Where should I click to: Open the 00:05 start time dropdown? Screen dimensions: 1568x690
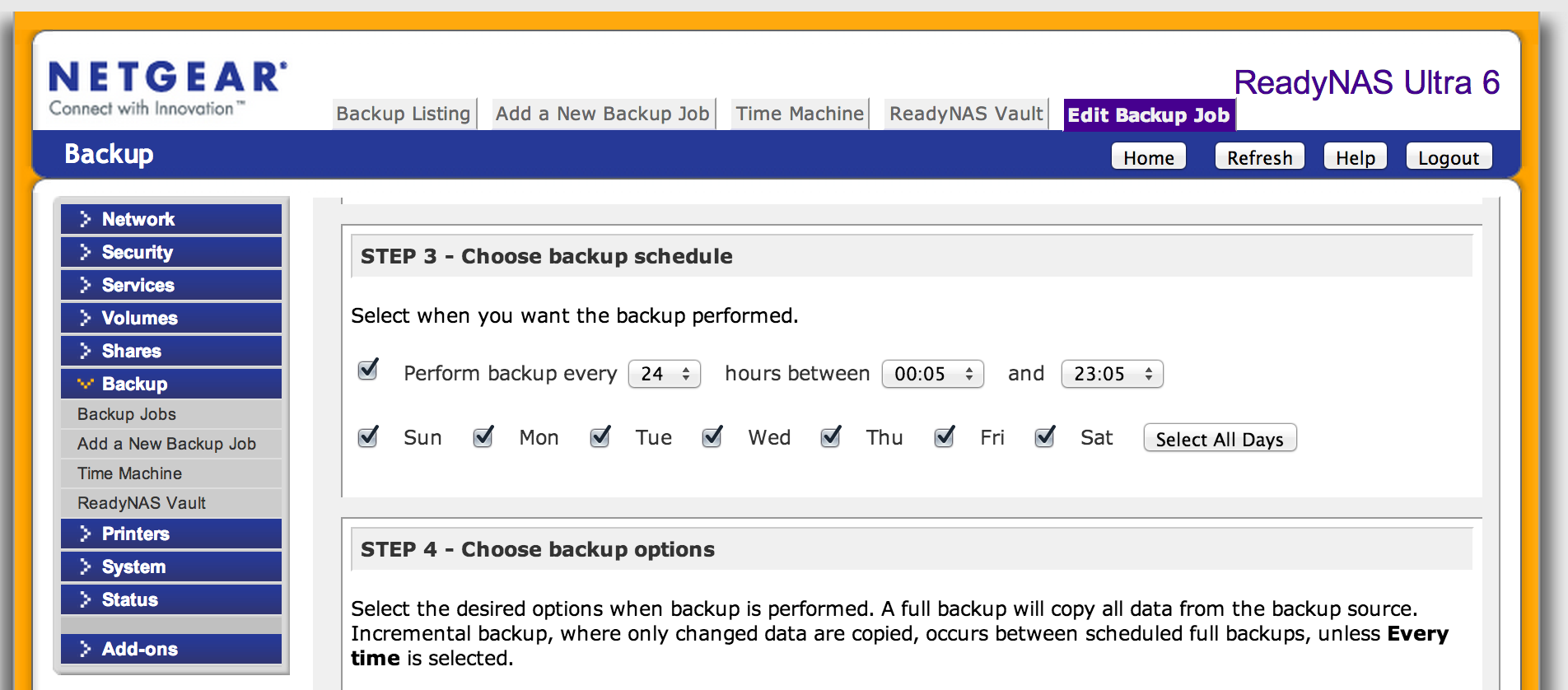[x=932, y=374]
